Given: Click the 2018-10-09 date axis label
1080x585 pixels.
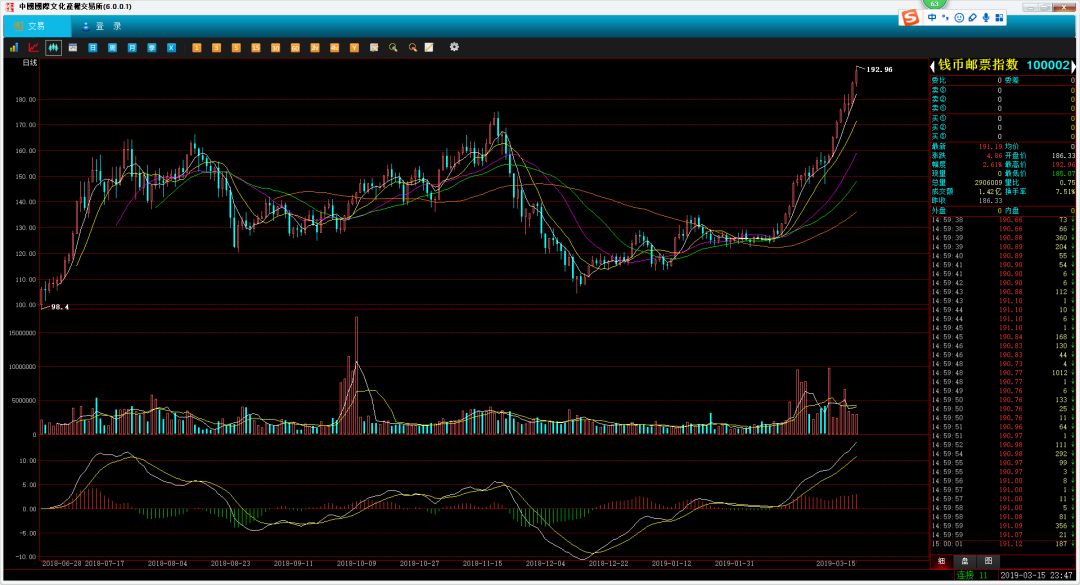Looking at the screenshot, I should [x=356, y=564].
